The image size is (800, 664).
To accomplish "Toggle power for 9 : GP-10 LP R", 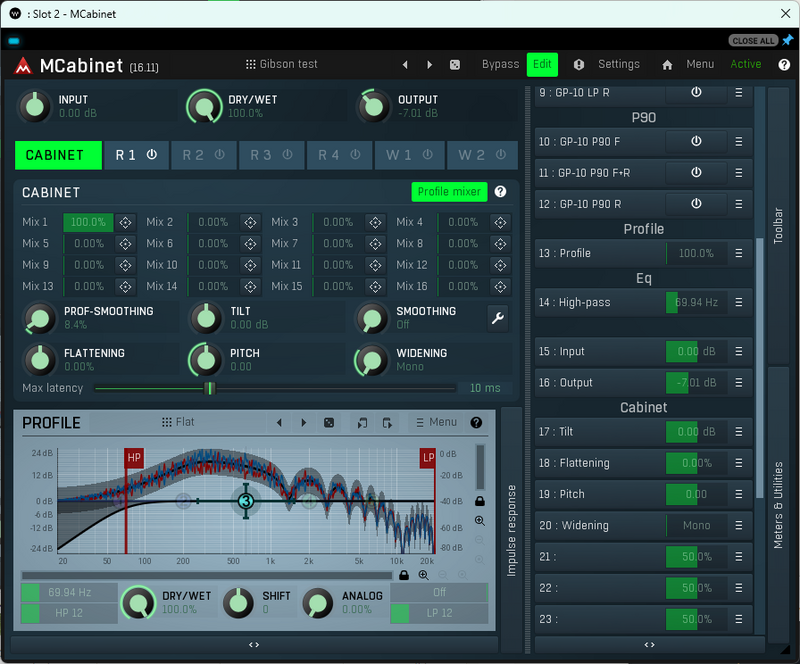I will click(696, 93).
